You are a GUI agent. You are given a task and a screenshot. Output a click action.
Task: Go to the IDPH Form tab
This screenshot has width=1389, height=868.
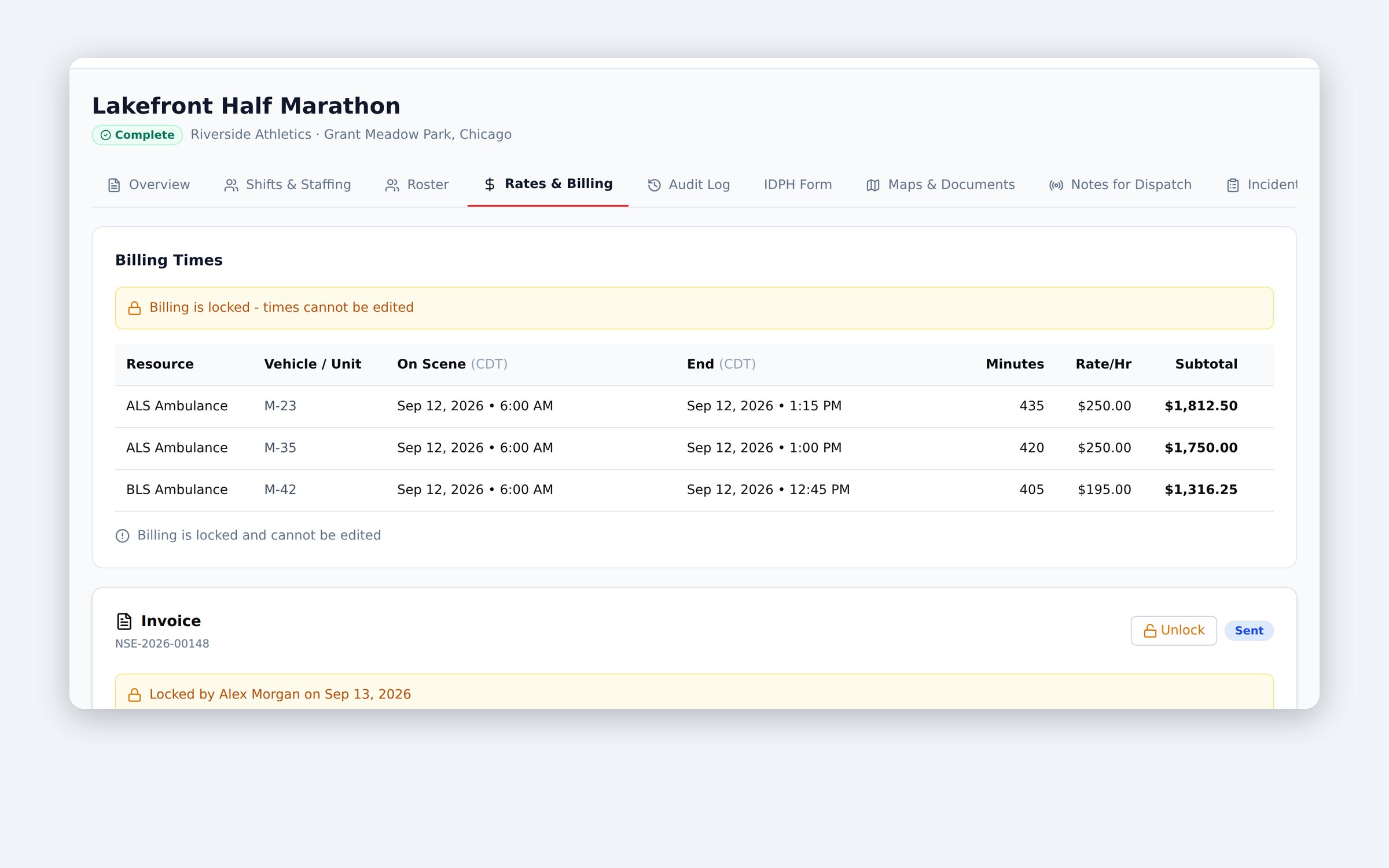(x=798, y=185)
